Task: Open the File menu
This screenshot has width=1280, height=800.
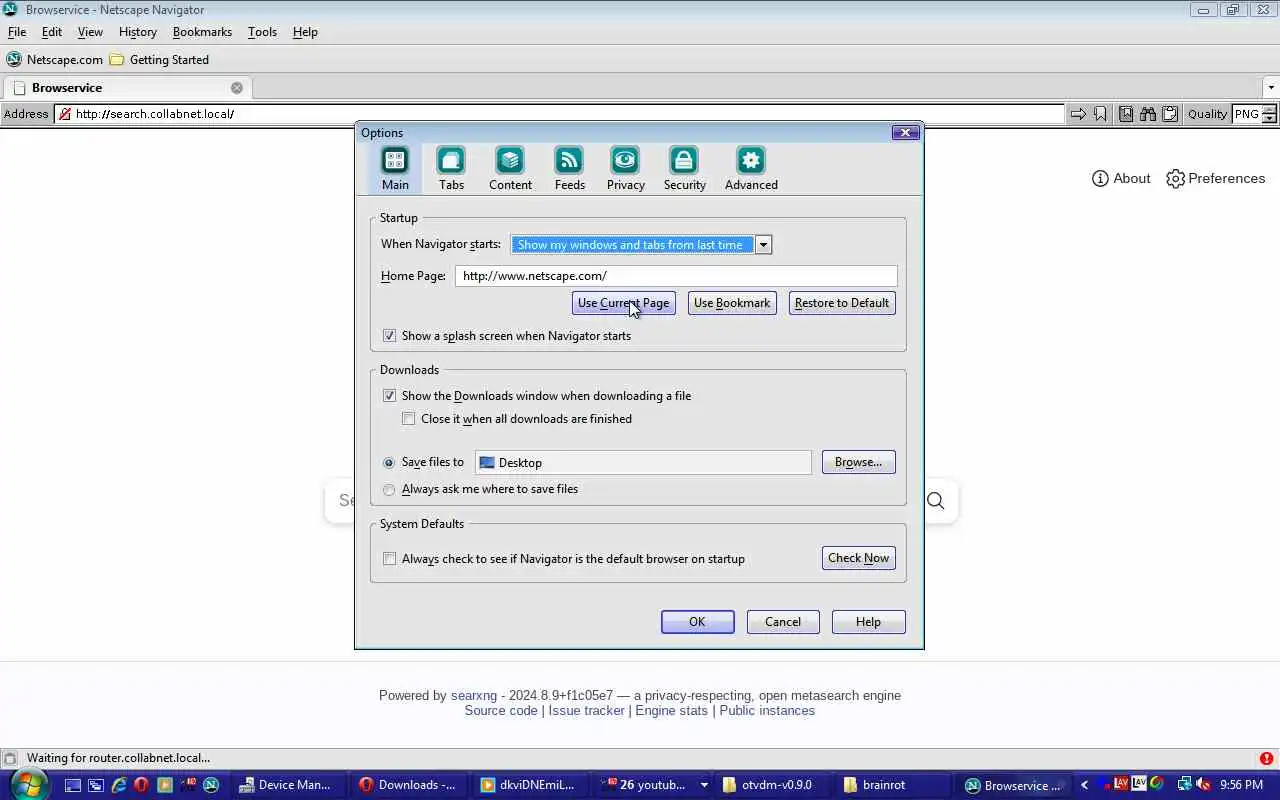Action: pyautogui.click(x=17, y=32)
